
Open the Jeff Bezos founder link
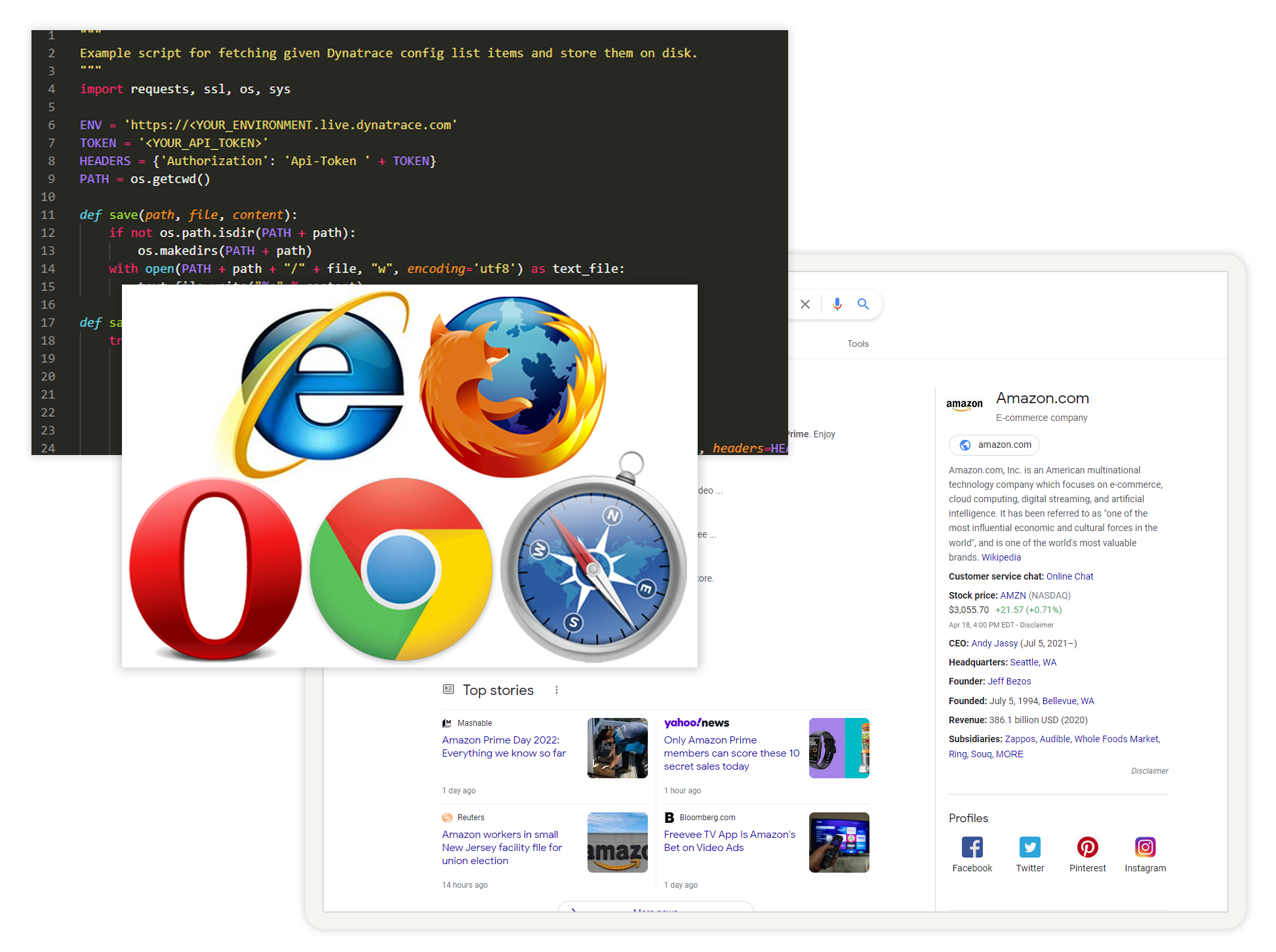point(1010,681)
